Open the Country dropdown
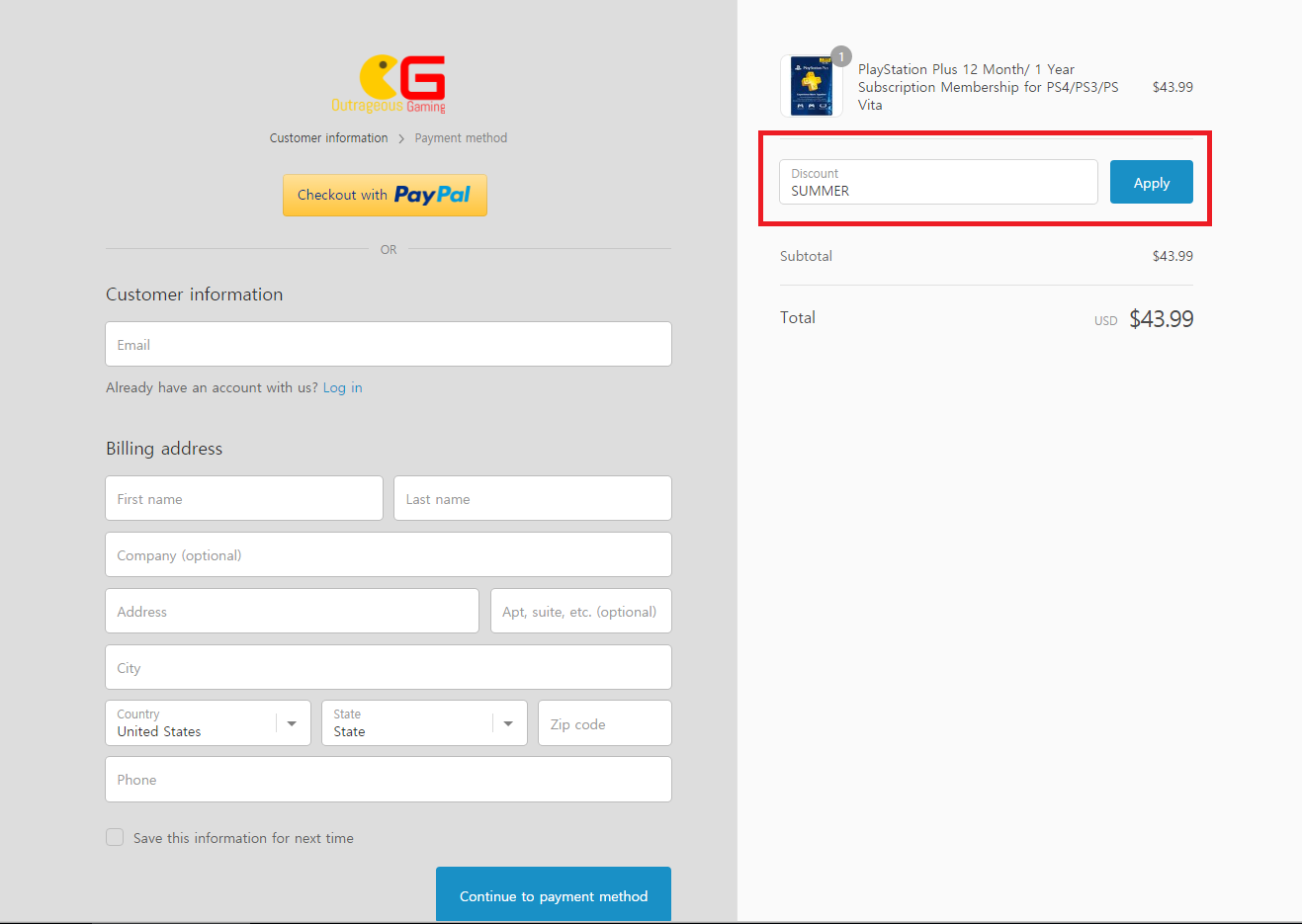The width and height of the screenshot is (1302, 924). [x=208, y=723]
